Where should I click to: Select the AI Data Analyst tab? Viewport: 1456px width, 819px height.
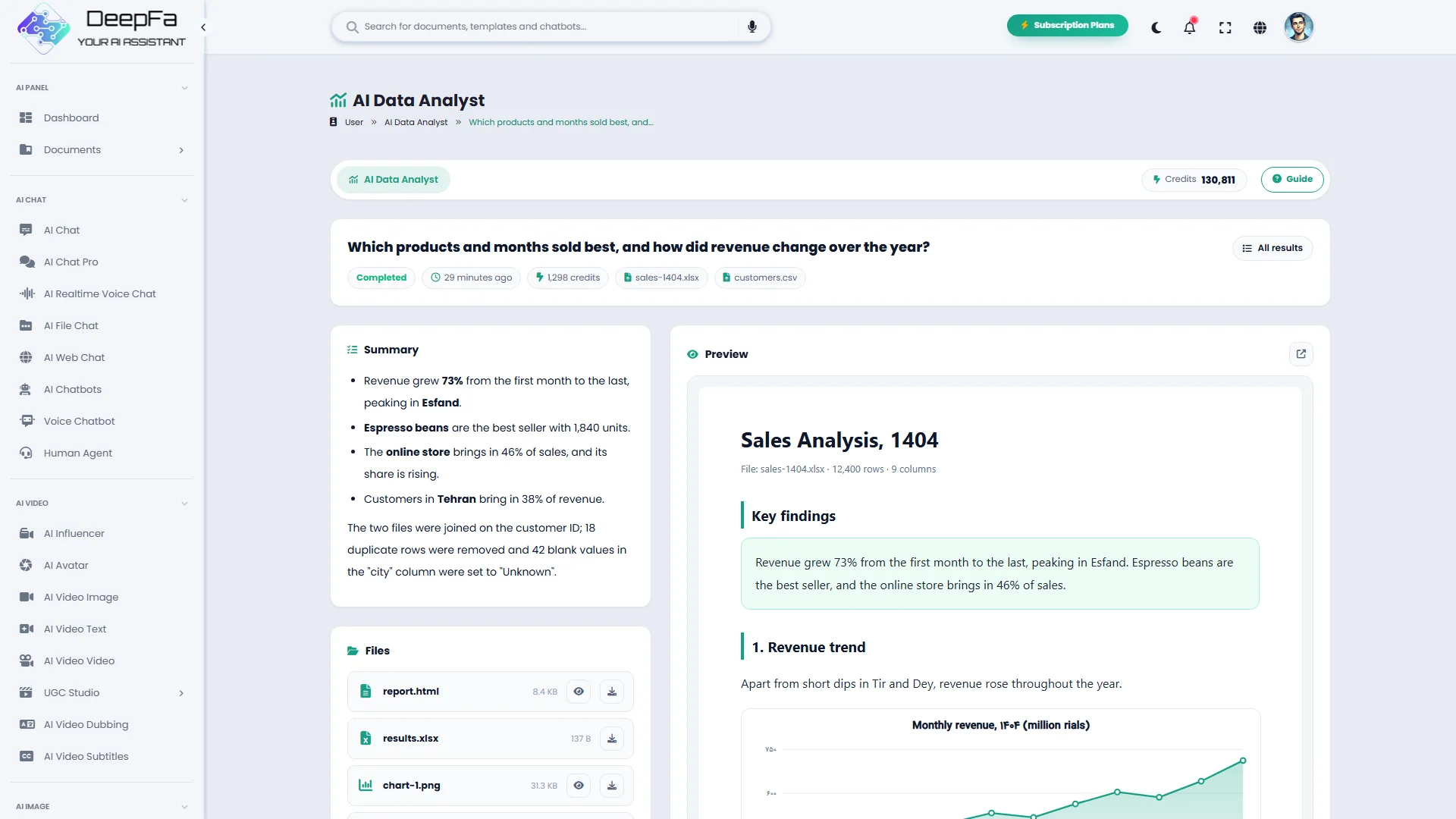394,180
